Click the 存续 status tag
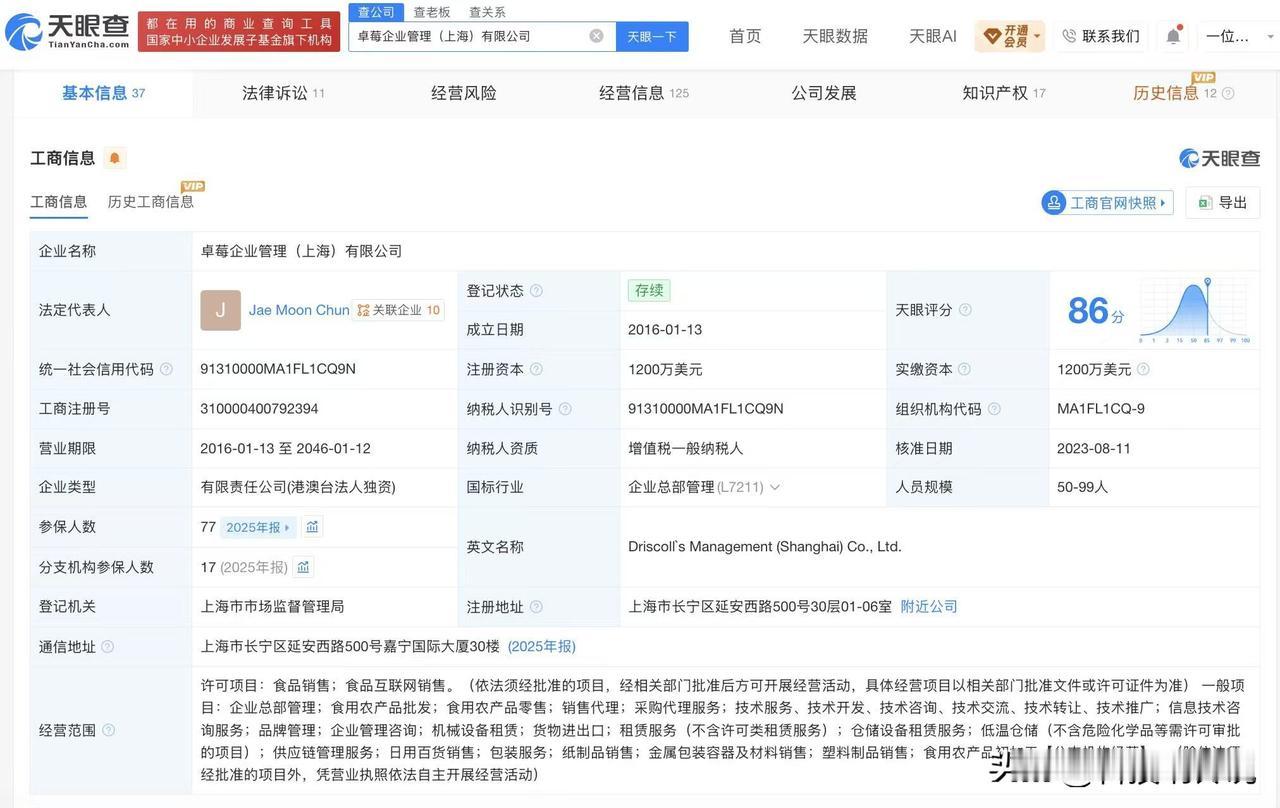The height and width of the screenshot is (808, 1280). pos(649,290)
